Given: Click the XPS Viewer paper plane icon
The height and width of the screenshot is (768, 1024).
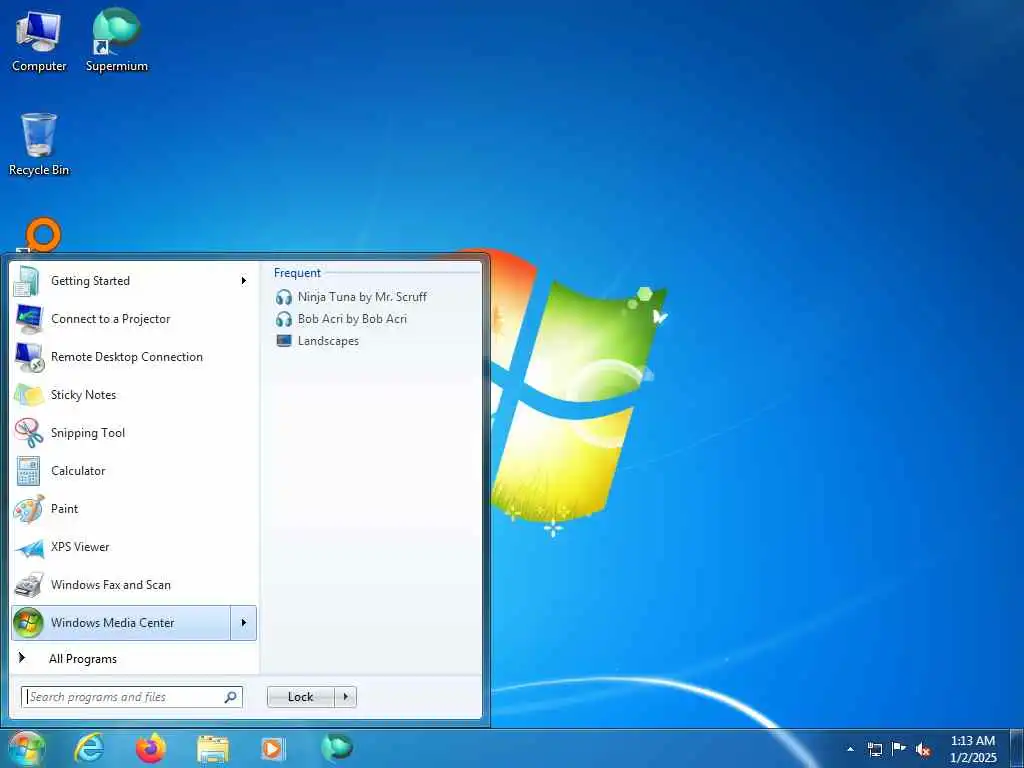Looking at the screenshot, I should coord(28,547).
